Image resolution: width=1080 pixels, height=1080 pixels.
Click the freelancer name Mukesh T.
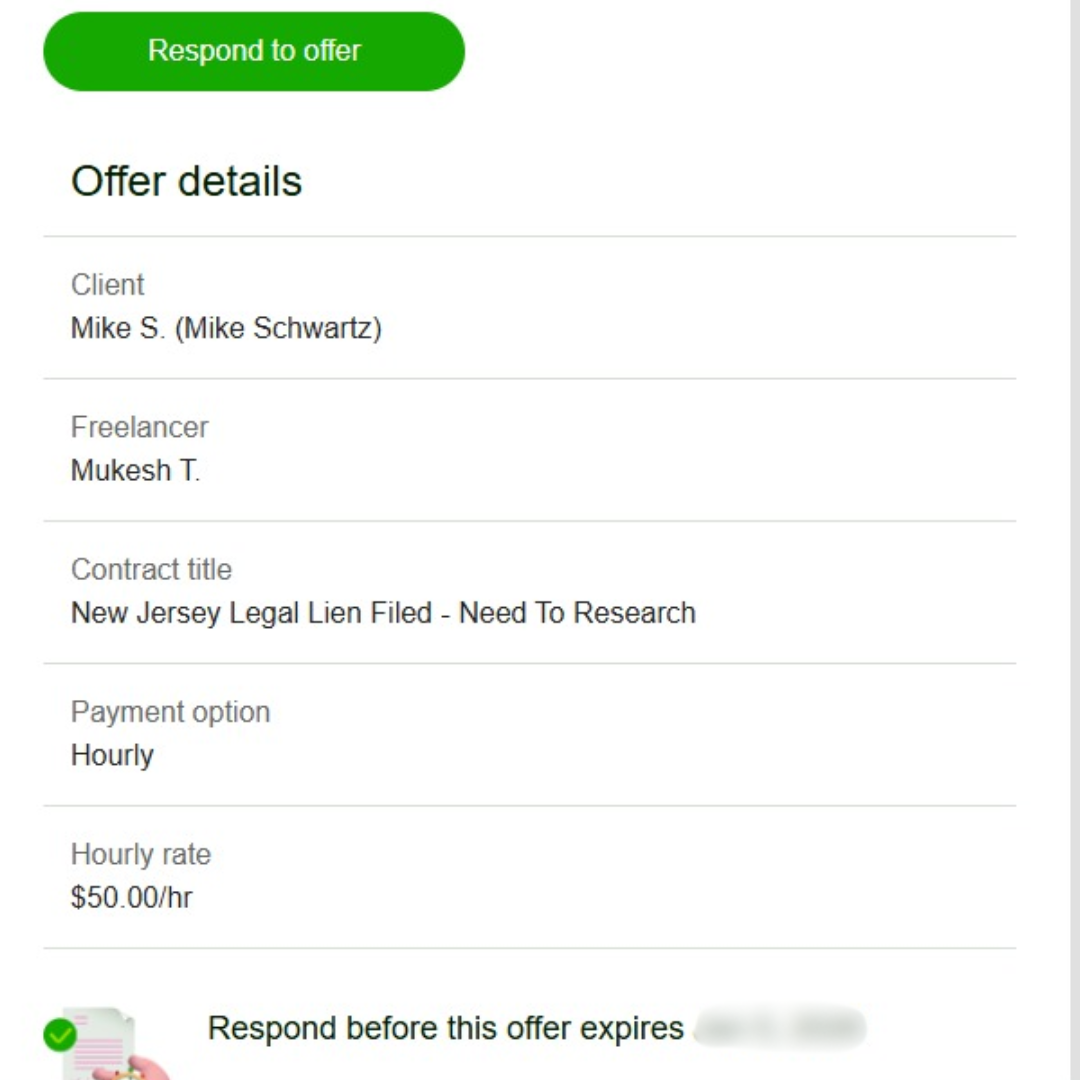point(135,470)
